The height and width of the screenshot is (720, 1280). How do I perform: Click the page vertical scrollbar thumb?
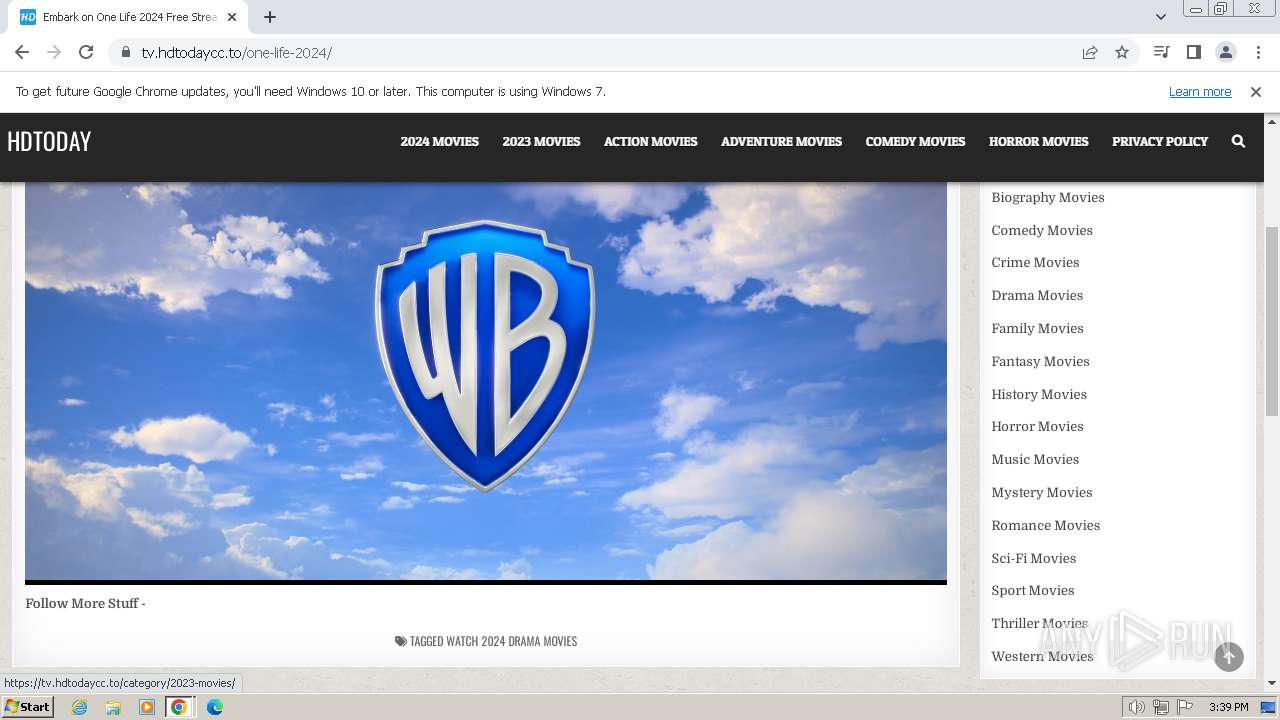click(x=1272, y=320)
